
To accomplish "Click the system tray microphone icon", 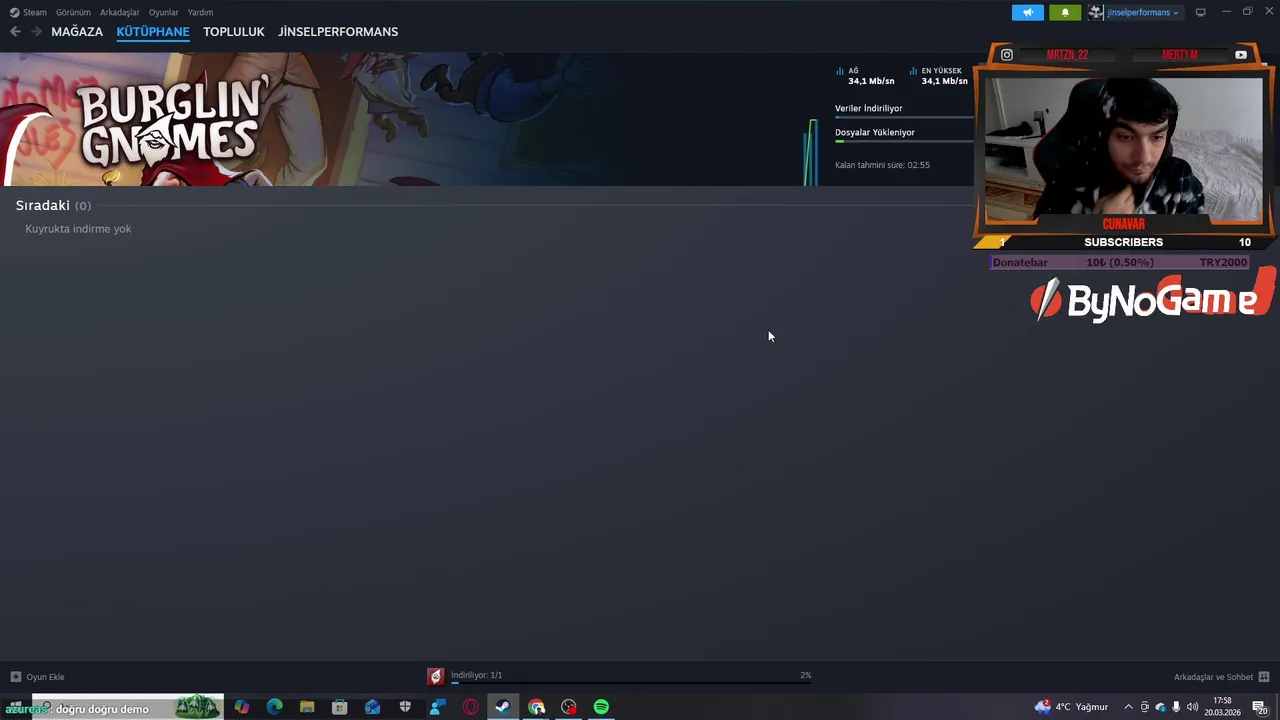I will [1176, 707].
